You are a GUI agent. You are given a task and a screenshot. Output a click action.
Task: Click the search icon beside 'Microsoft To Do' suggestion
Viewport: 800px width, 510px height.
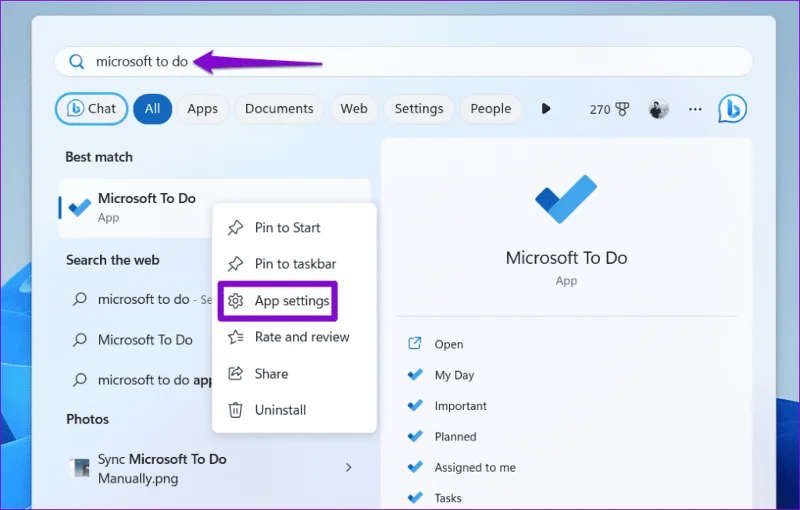[x=80, y=340]
